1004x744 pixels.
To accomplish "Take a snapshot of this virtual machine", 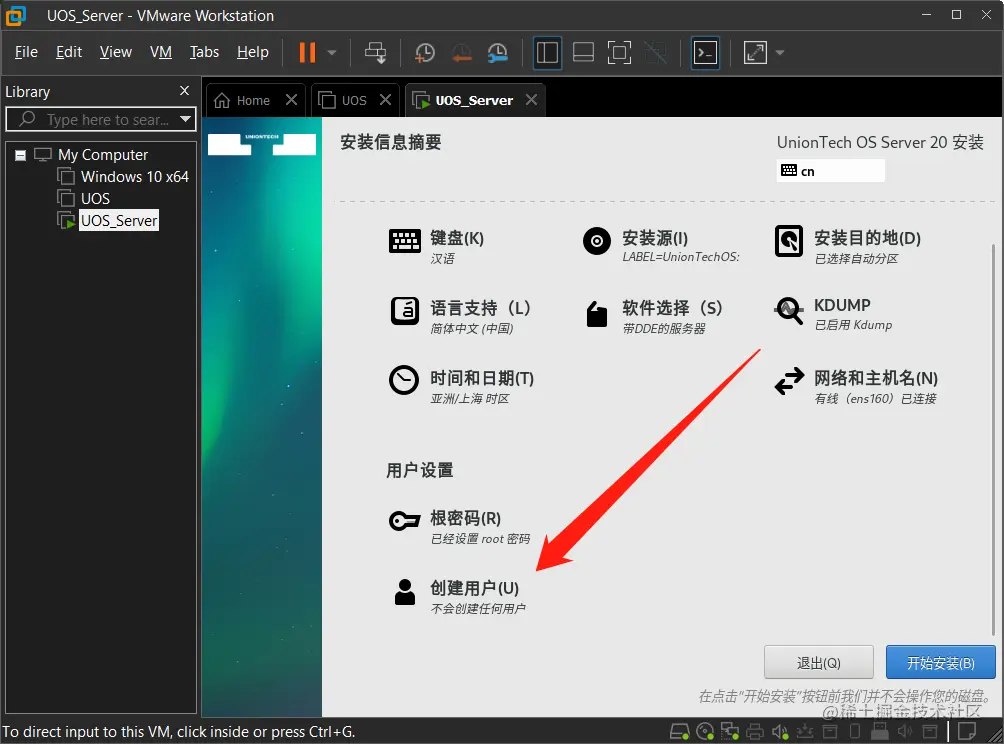I will coord(425,53).
